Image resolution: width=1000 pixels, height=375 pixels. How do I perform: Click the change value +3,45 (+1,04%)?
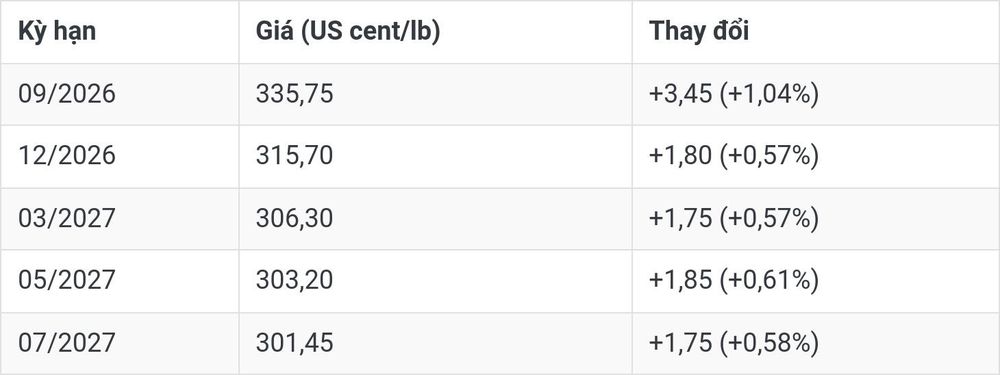coord(733,94)
